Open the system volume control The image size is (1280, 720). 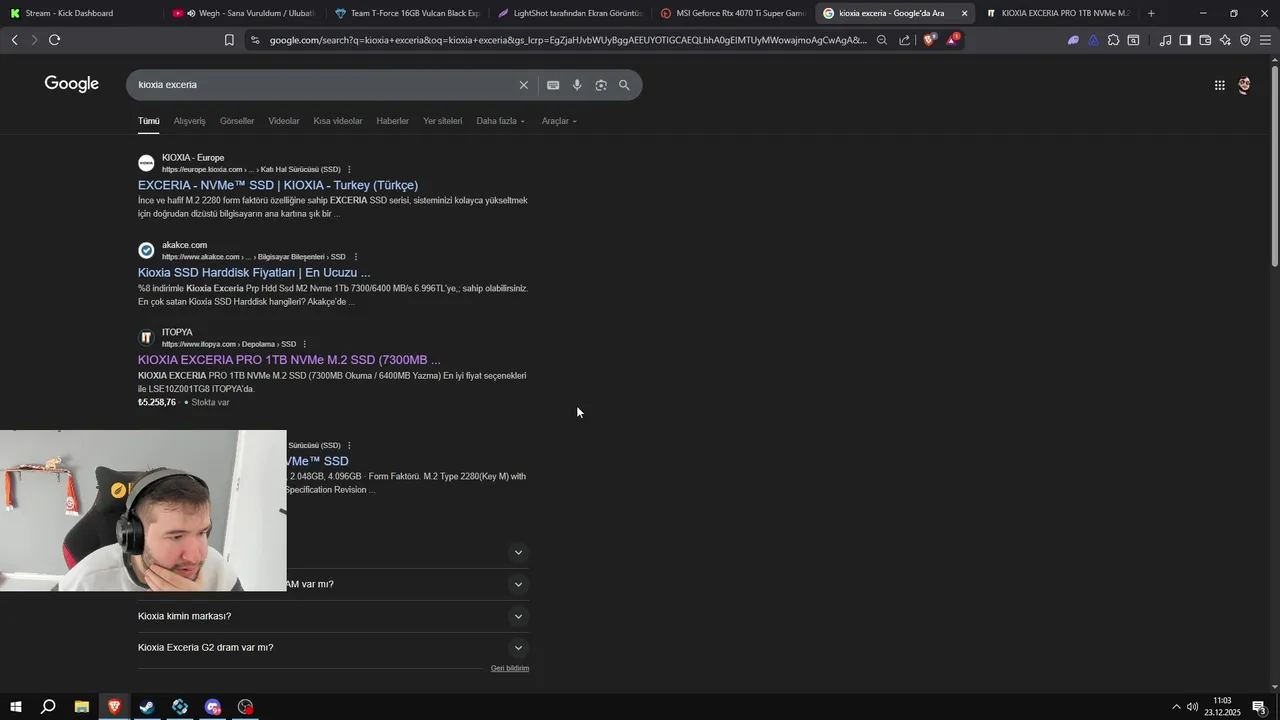coord(1193,707)
